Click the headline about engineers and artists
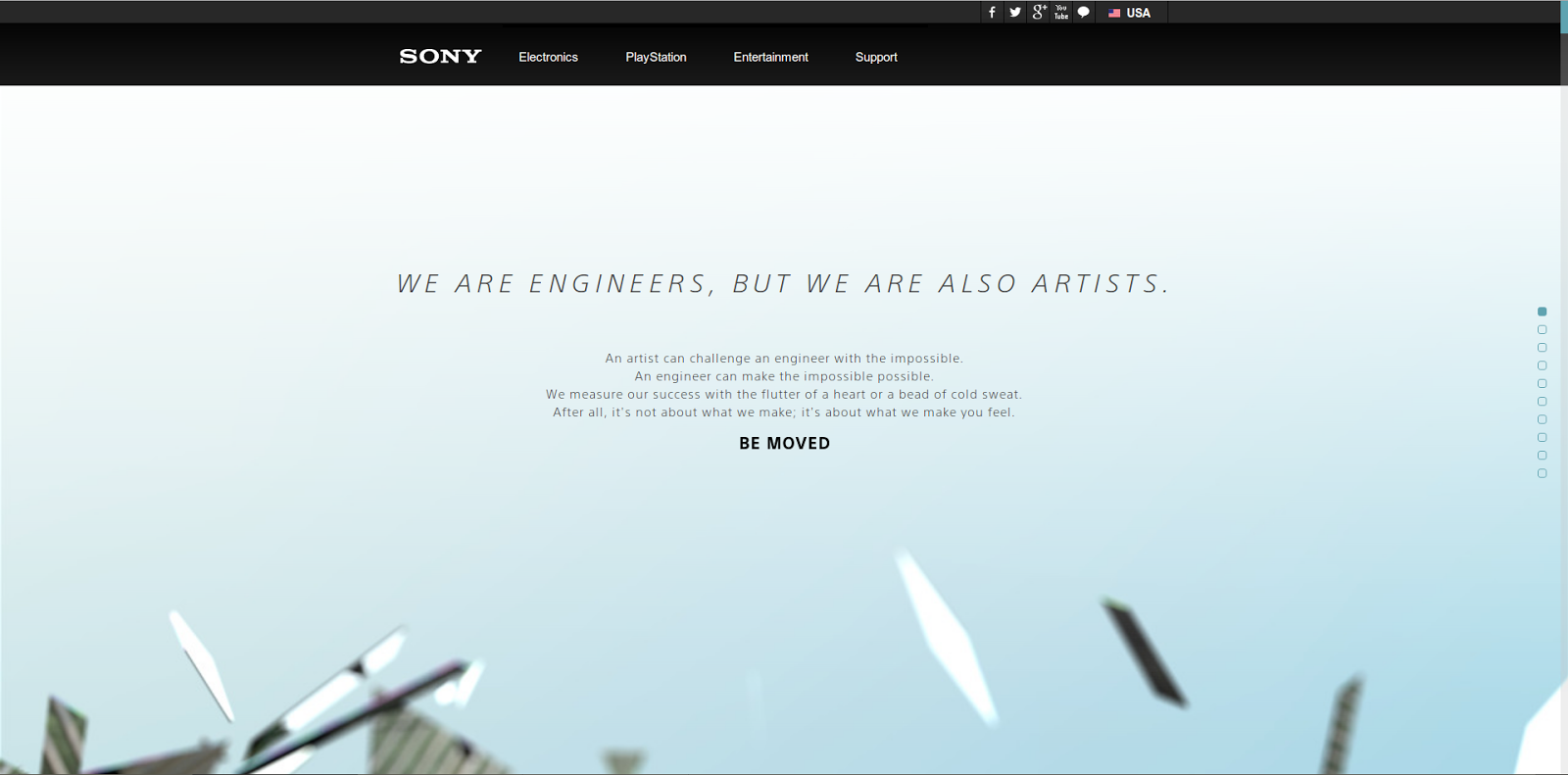 tap(783, 284)
